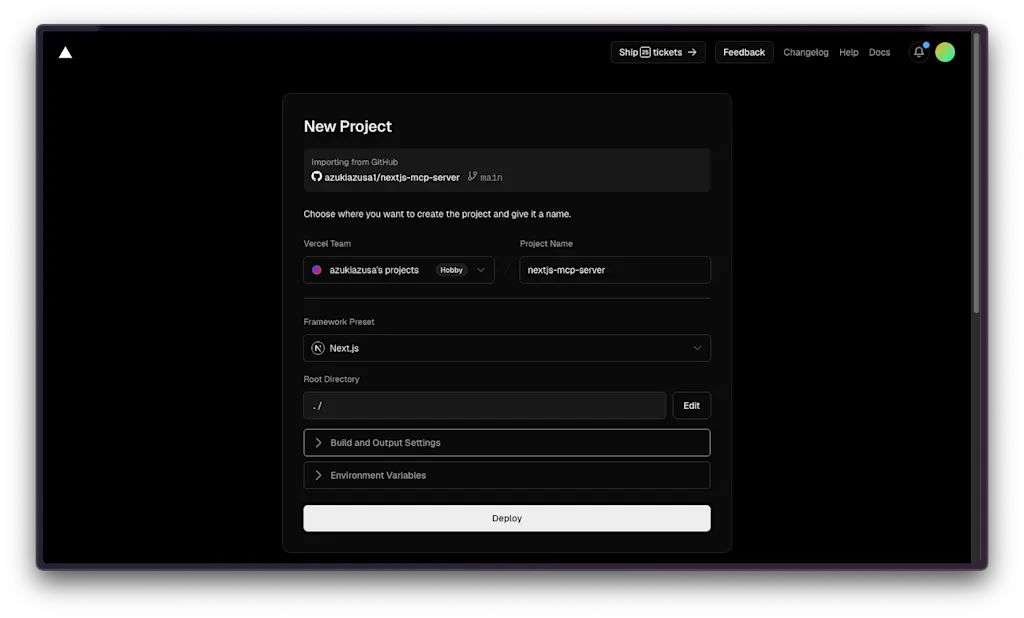This screenshot has width=1024, height=618.
Task: Open the Feedback button
Action: (x=744, y=52)
